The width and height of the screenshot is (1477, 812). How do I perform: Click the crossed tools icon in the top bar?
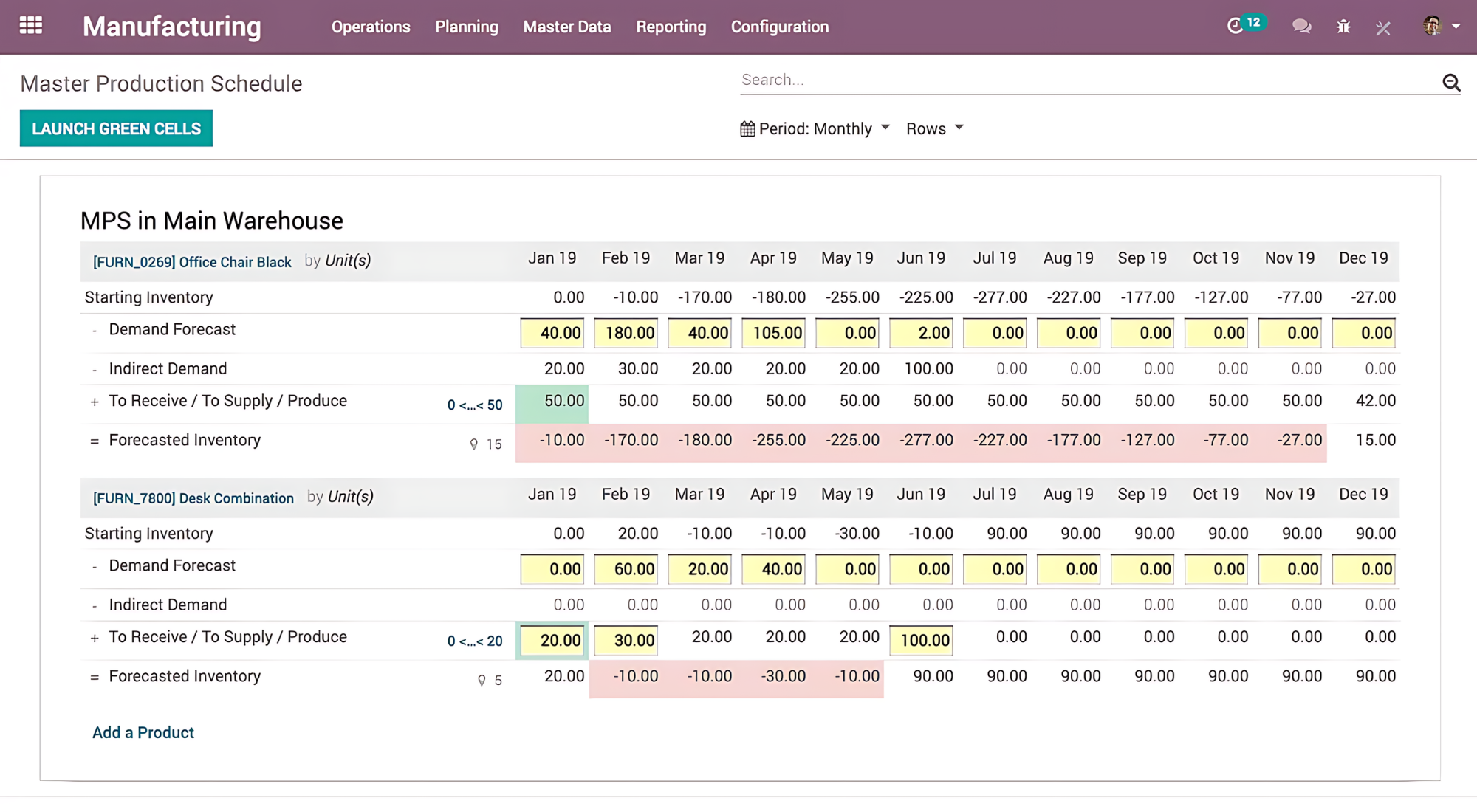1383,28
